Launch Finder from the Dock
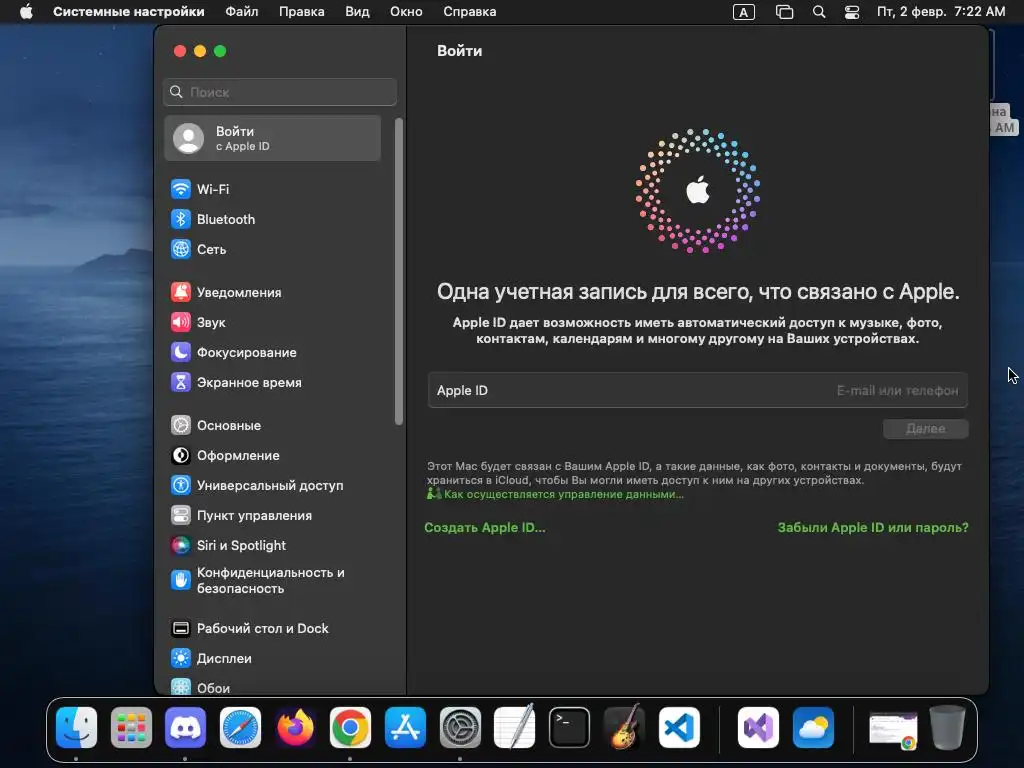This screenshot has width=1024, height=768. pos(76,728)
